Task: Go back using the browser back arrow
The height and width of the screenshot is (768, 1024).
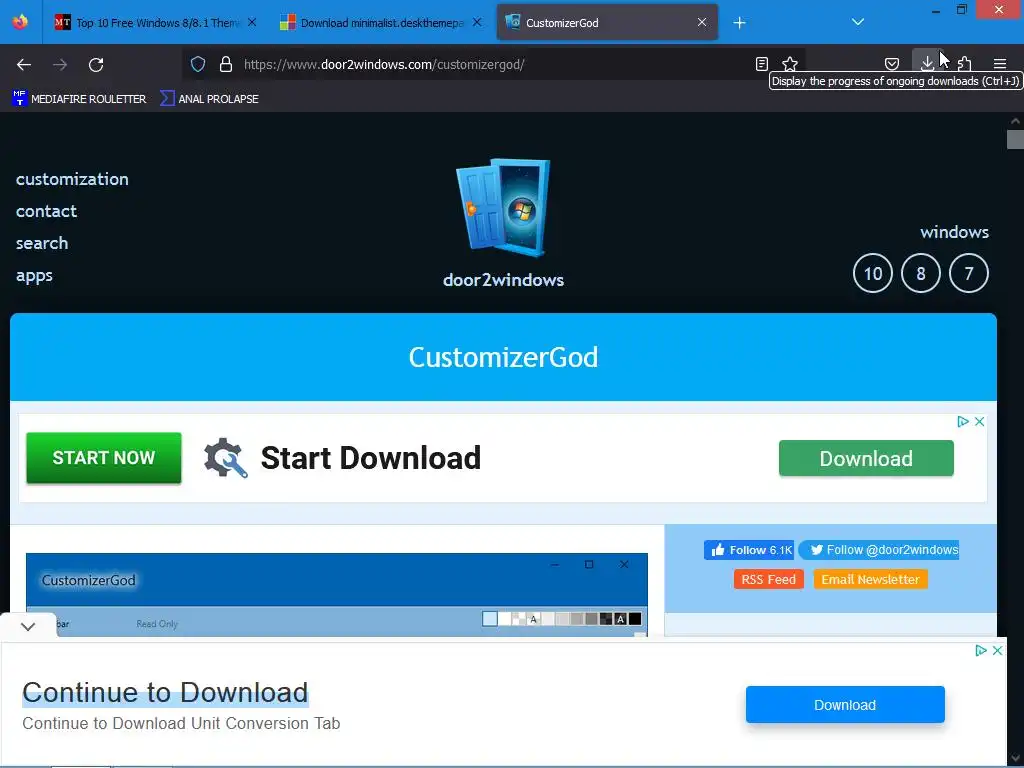Action: pyautogui.click(x=24, y=65)
